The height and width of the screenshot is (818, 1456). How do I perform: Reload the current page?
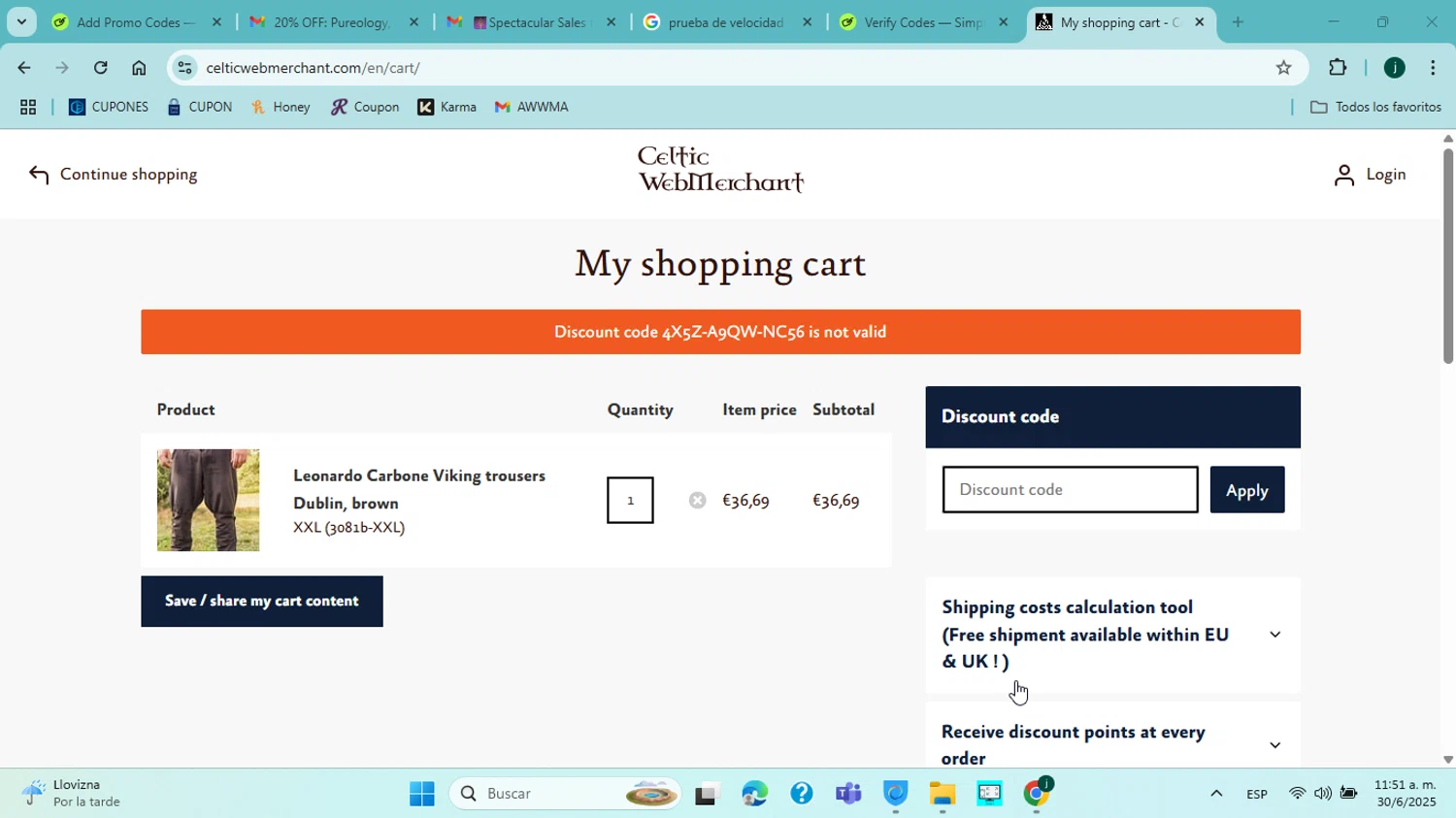click(x=101, y=68)
